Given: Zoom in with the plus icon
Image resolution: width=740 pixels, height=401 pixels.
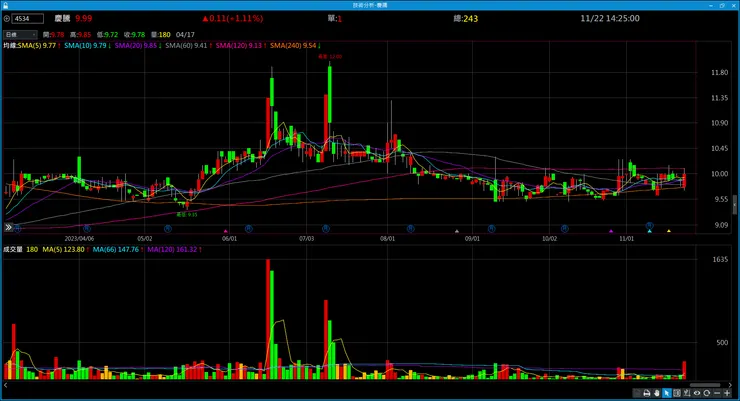Looking at the screenshot, I should coord(727,393).
